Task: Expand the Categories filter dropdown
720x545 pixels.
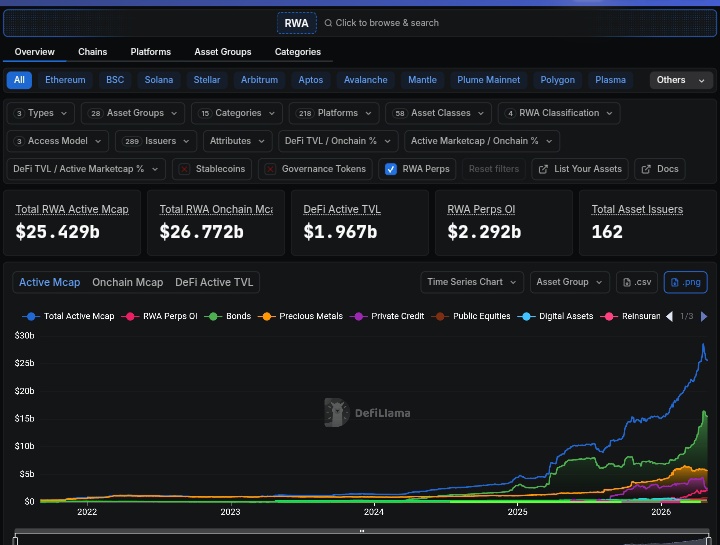Action: pyautogui.click(x=237, y=113)
